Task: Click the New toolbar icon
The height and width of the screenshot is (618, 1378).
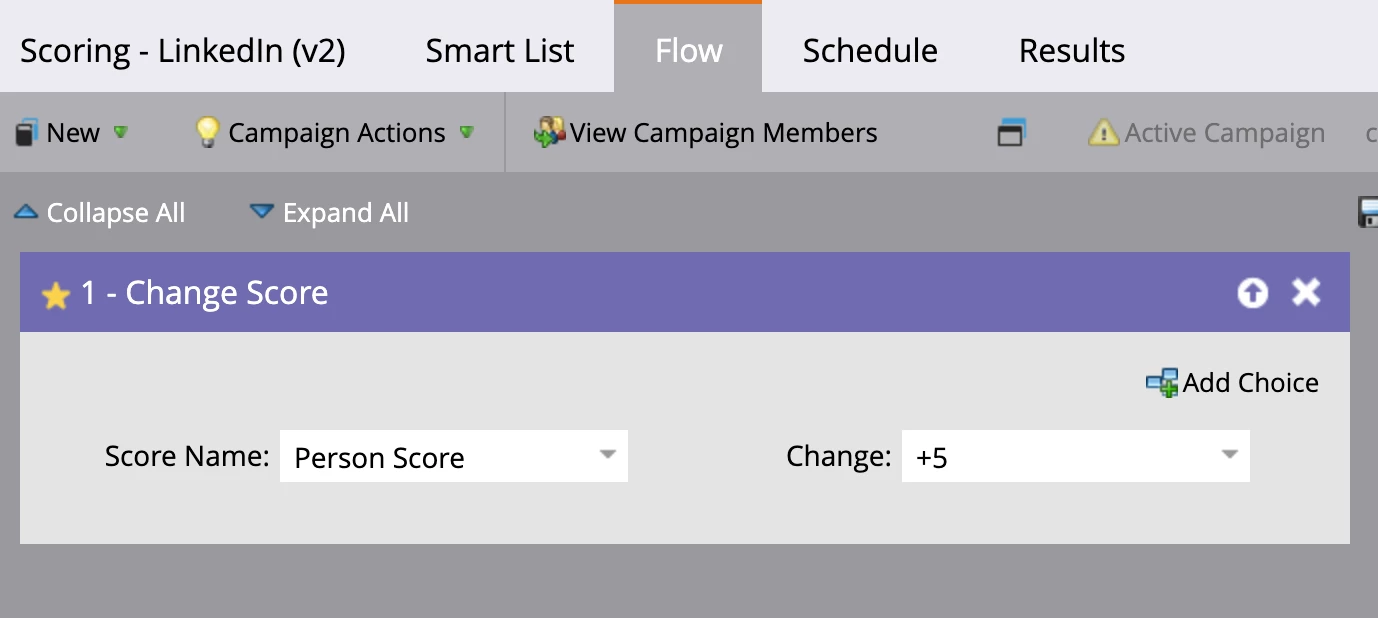Action: 27,133
